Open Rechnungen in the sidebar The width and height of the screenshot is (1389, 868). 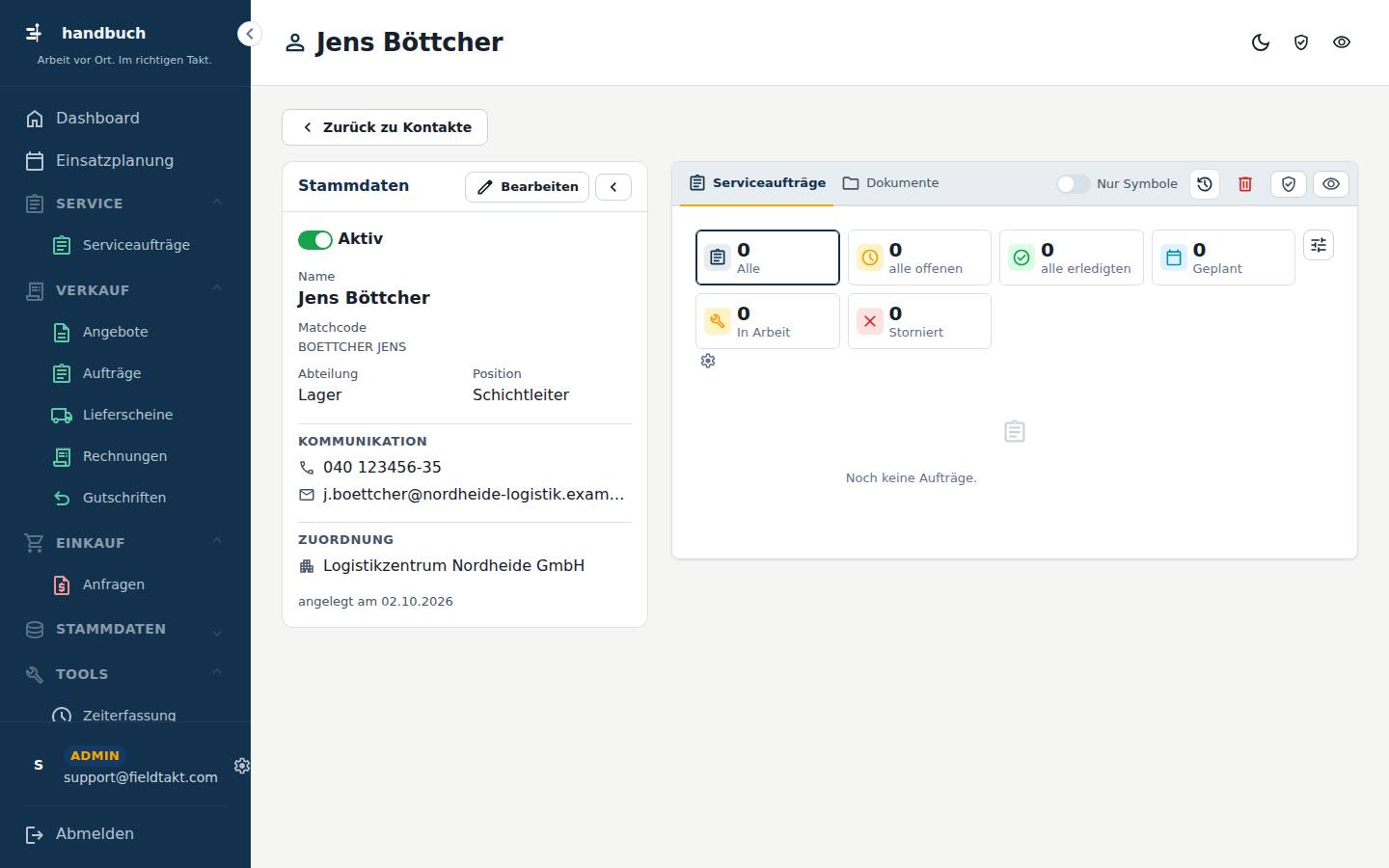(x=125, y=456)
